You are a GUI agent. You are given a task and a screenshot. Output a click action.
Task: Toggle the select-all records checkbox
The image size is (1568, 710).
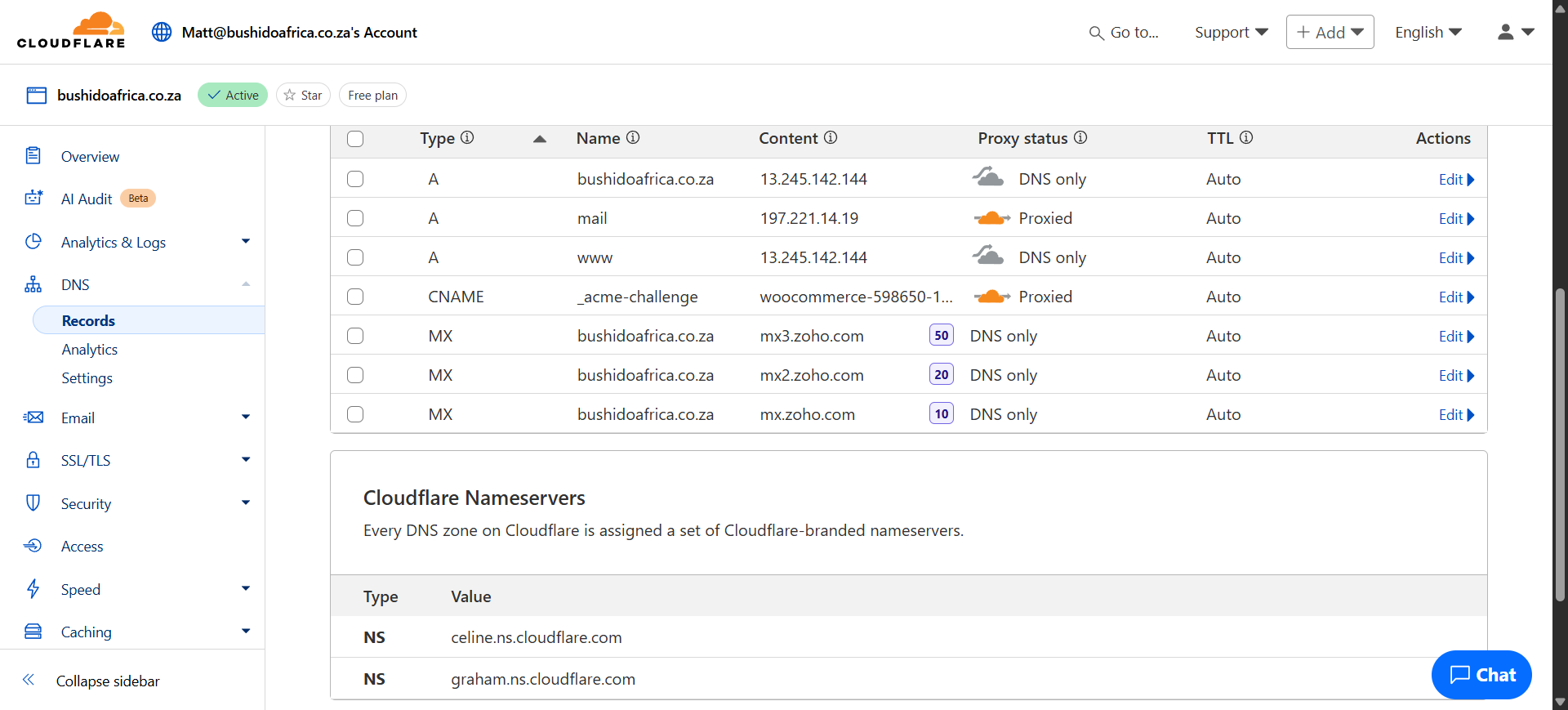[x=355, y=139]
